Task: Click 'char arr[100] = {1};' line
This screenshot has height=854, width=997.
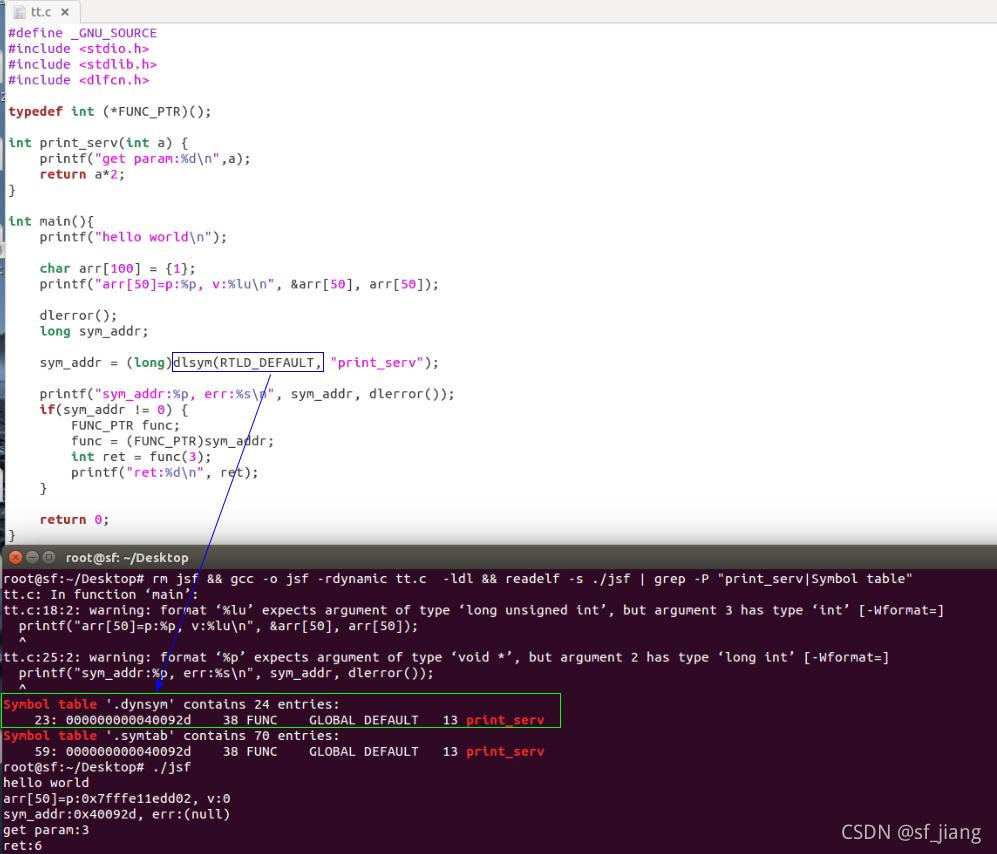Action: point(118,268)
